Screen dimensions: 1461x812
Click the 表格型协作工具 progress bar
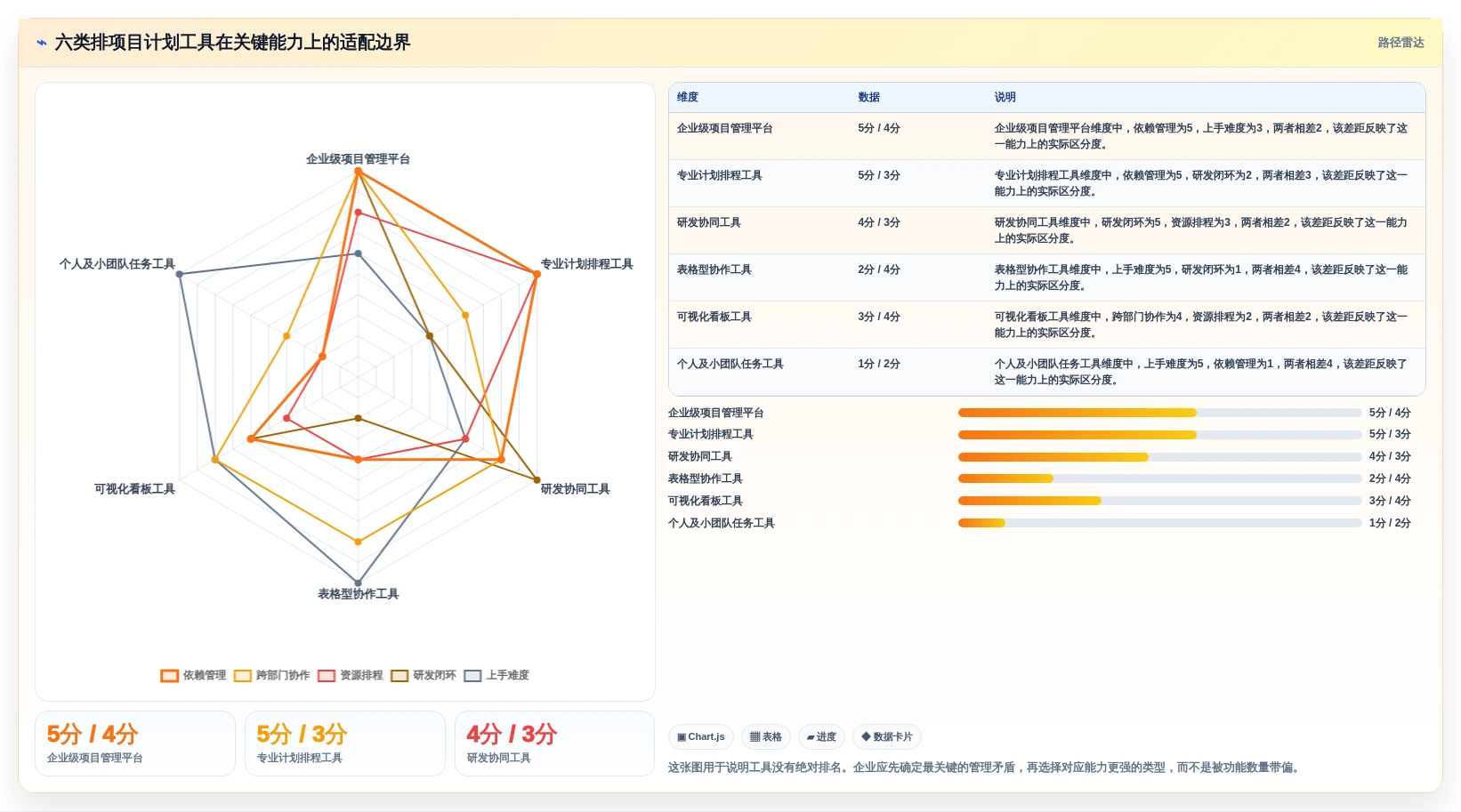click(1159, 478)
